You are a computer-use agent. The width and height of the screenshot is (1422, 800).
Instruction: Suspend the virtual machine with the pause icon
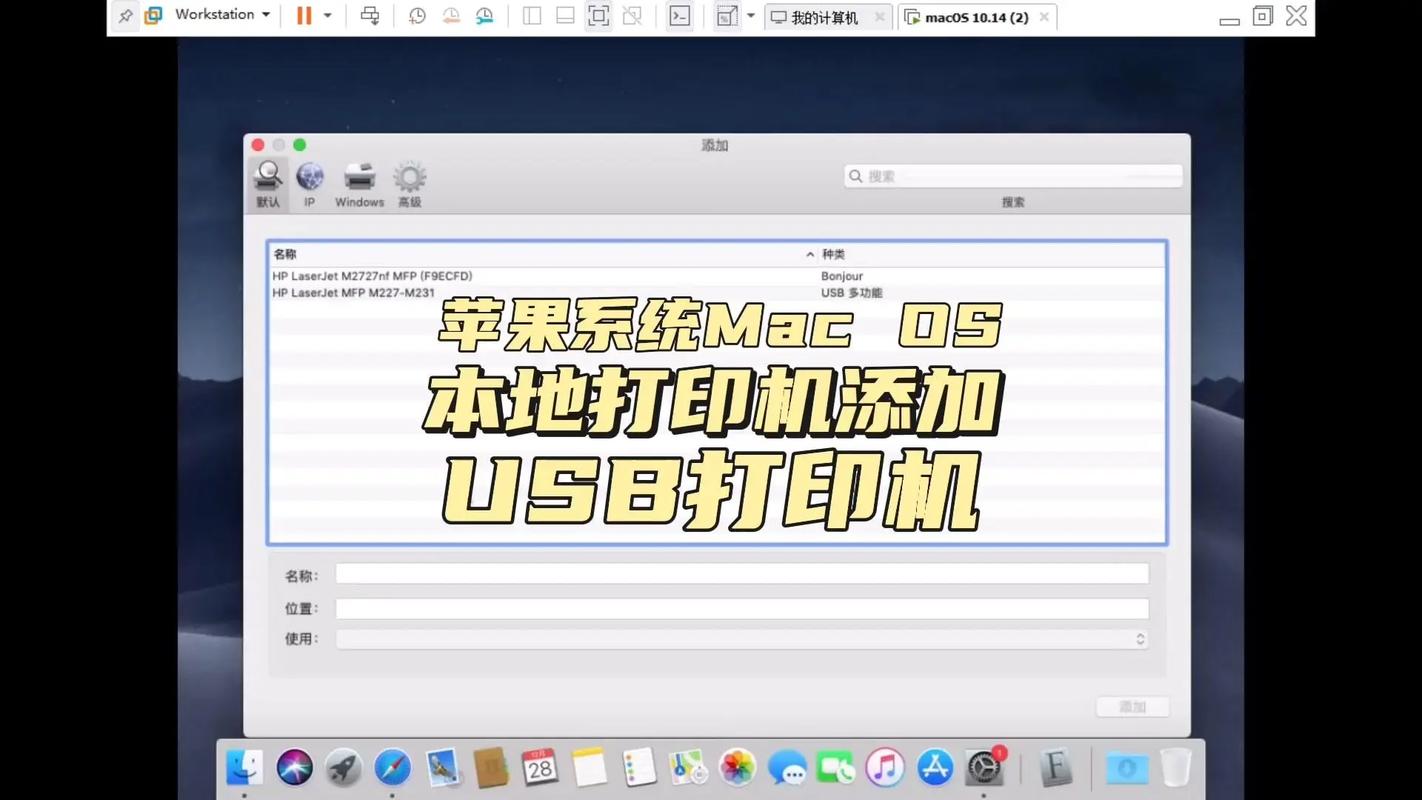pyautogui.click(x=303, y=16)
